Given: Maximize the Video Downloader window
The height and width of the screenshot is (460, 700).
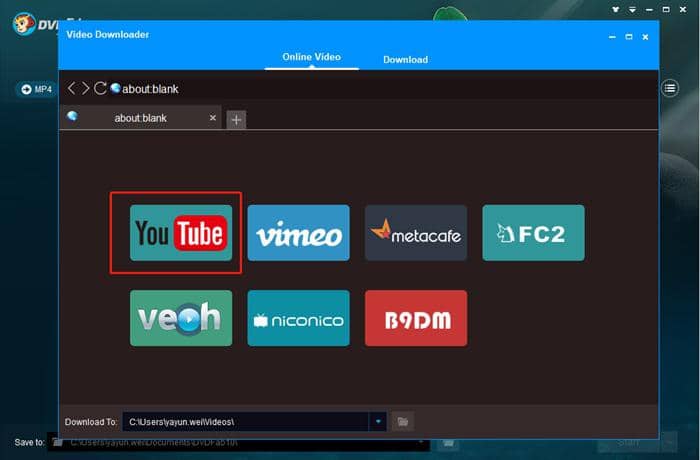Looking at the screenshot, I should click(629, 37).
